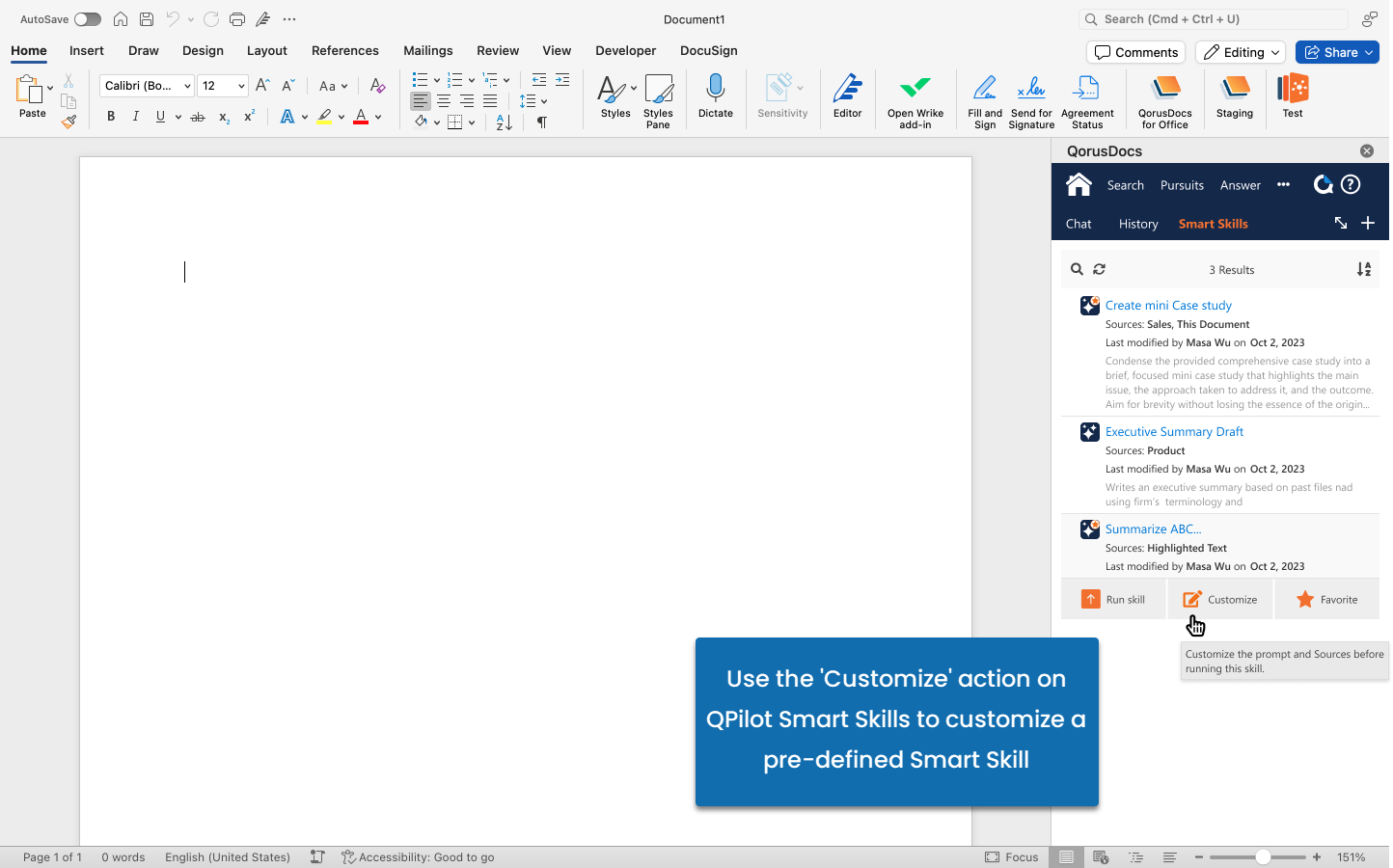The width and height of the screenshot is (1393, 868).
Task: Open the font size dropdown
Action: pos(241,86)
